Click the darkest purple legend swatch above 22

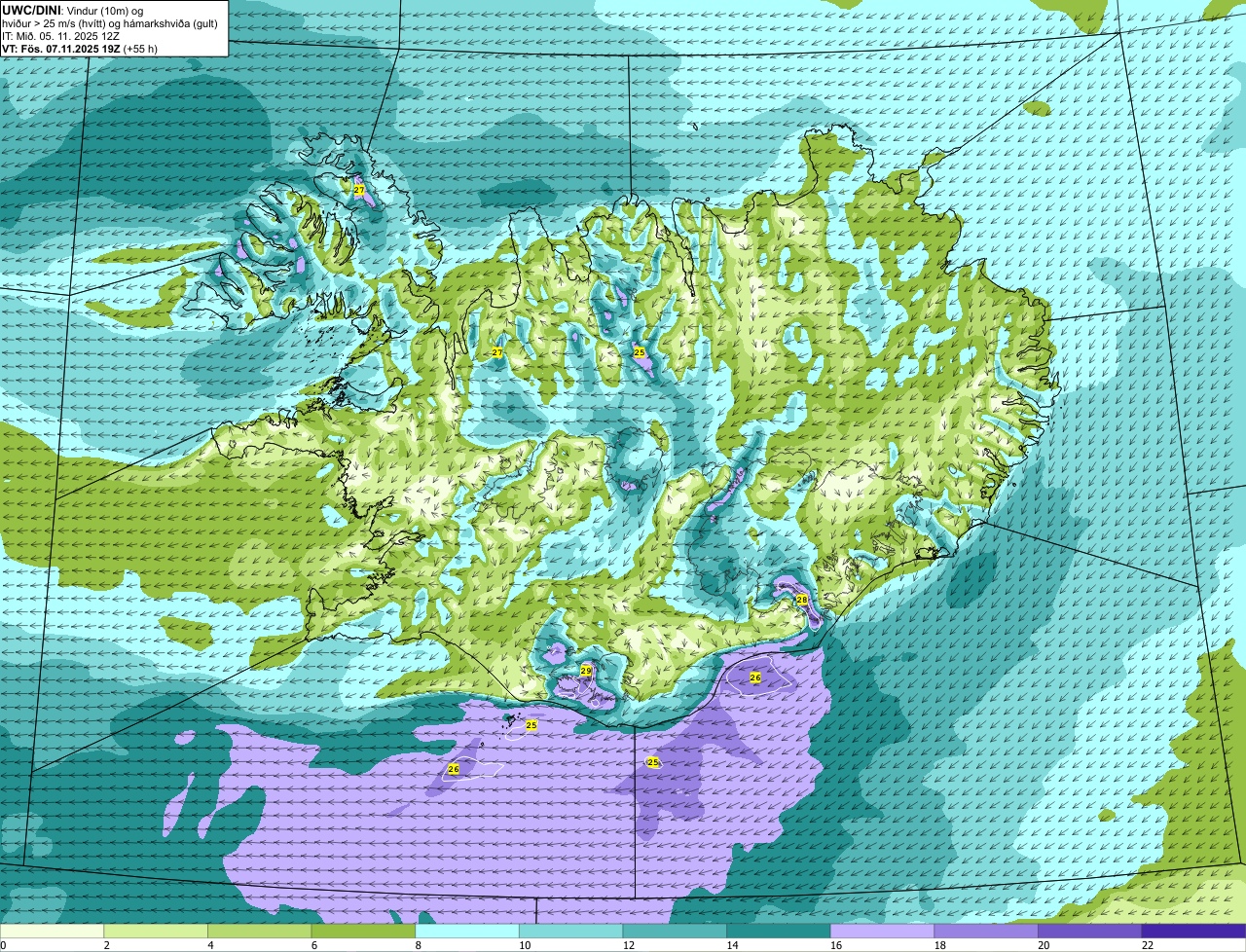pyautogui.click(x=1193, y=932)
